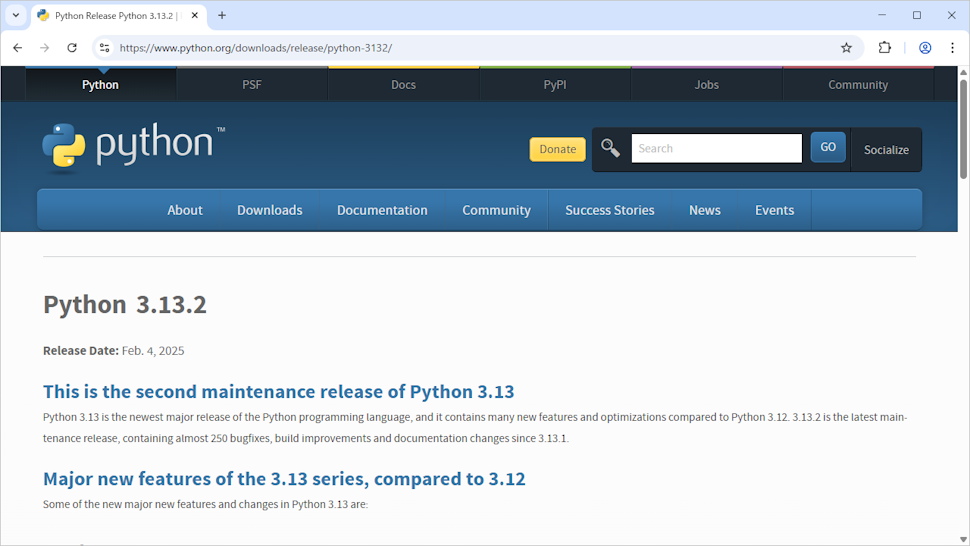
Task: Open the Community top tab
Action: 858,85
